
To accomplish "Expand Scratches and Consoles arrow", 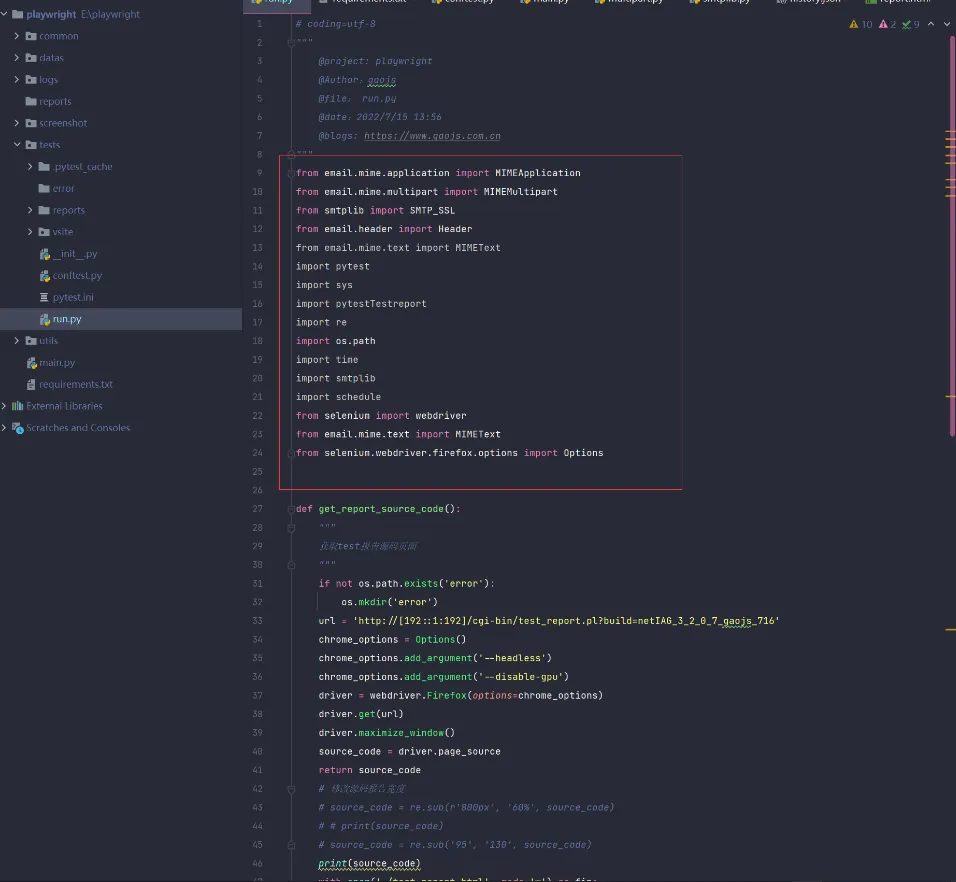I will click(x=4, y=427).
